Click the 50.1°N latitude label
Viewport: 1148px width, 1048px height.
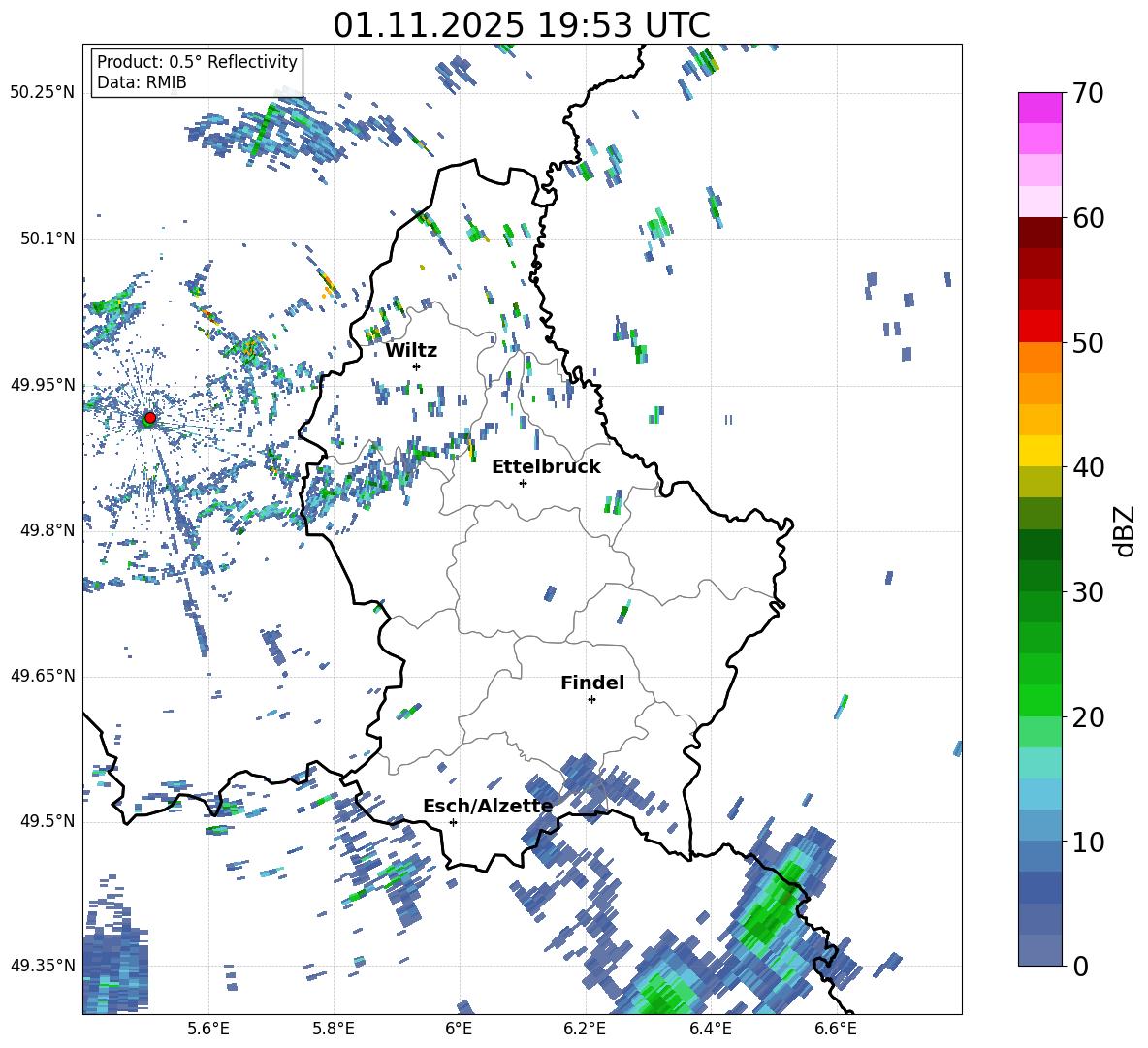[48, 239]
